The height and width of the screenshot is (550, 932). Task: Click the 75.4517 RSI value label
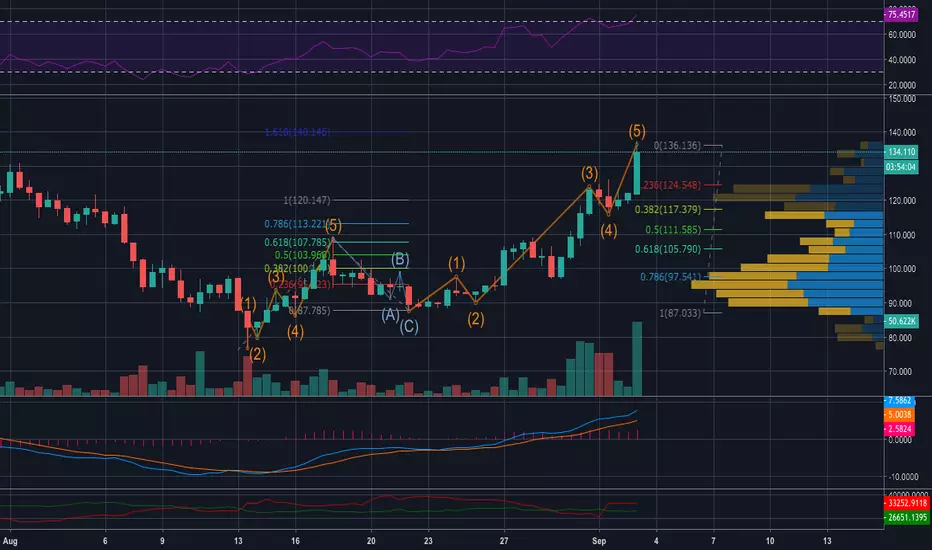pos(901,14)
